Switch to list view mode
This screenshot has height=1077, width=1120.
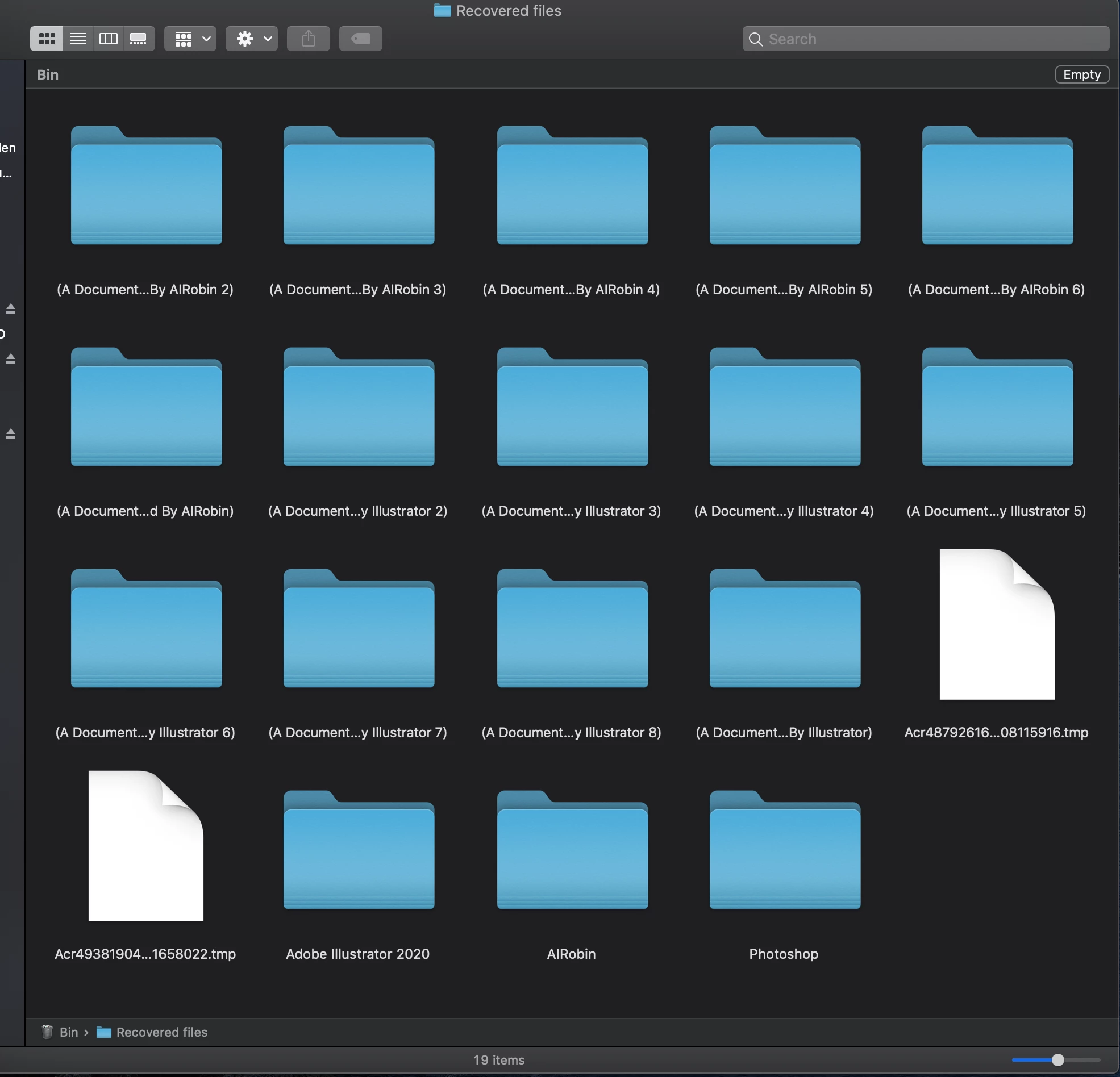tap(78, 39)
